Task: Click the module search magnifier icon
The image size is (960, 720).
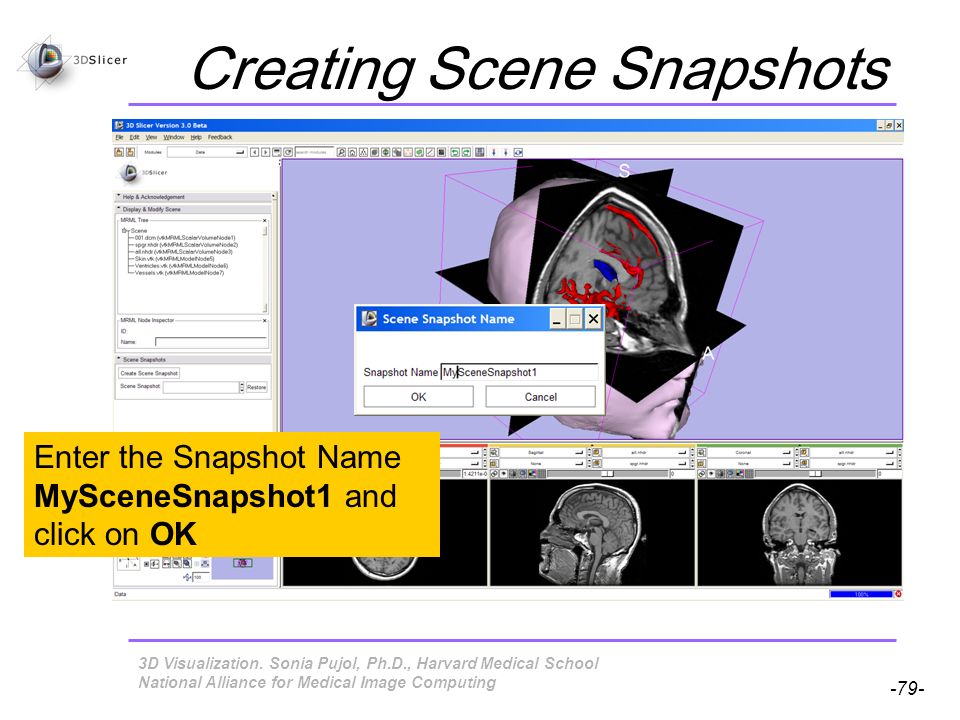Action: tap(341, 152)
